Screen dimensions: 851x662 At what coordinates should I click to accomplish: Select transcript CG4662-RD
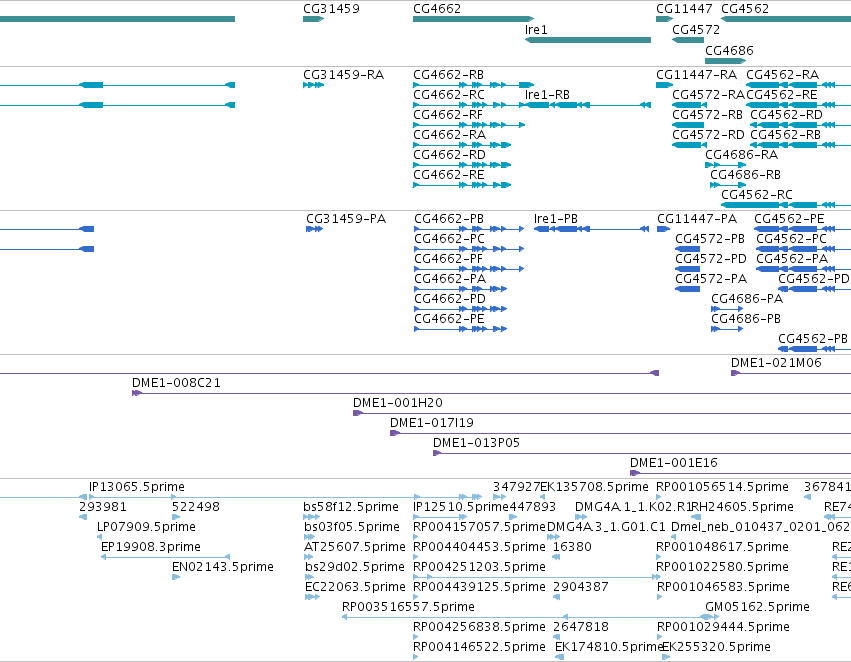[462, 165]
